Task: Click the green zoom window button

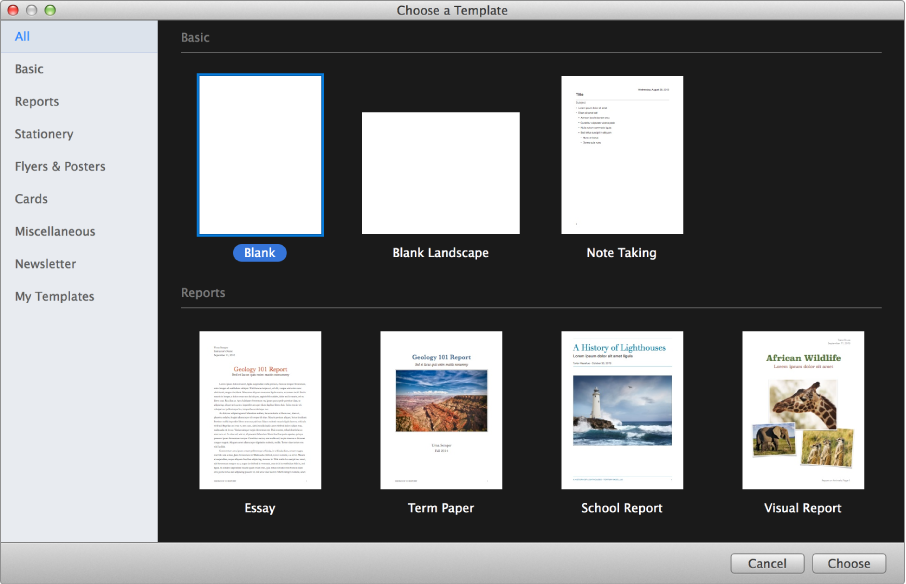Action: (50, 10)
